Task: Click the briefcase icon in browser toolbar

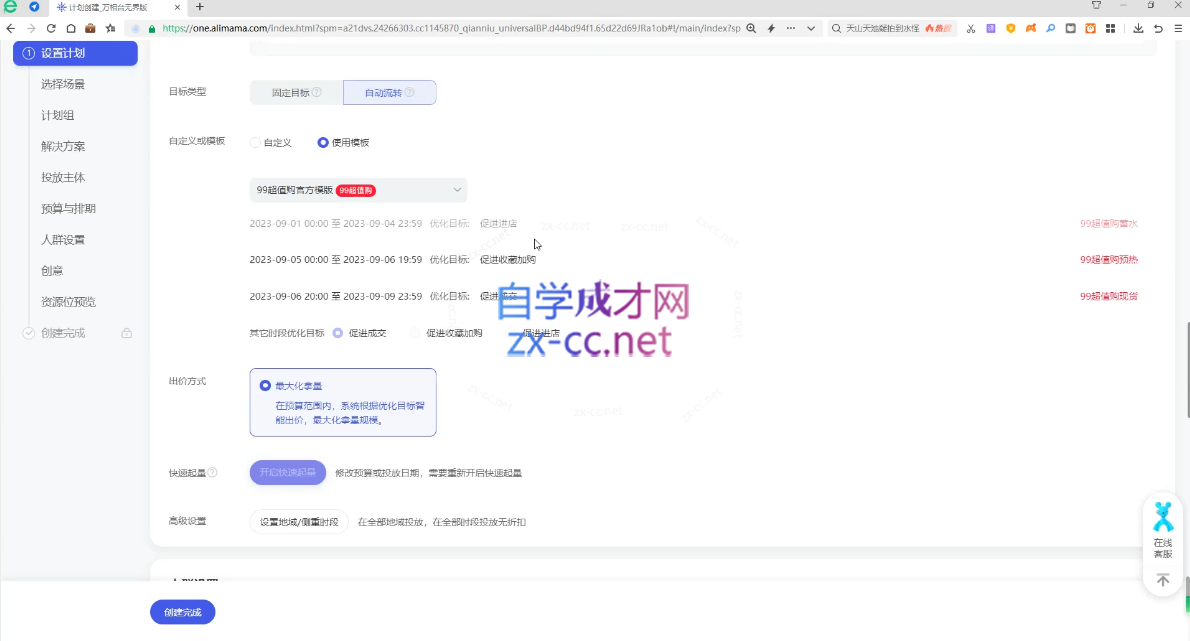Action: click(90, 28)
